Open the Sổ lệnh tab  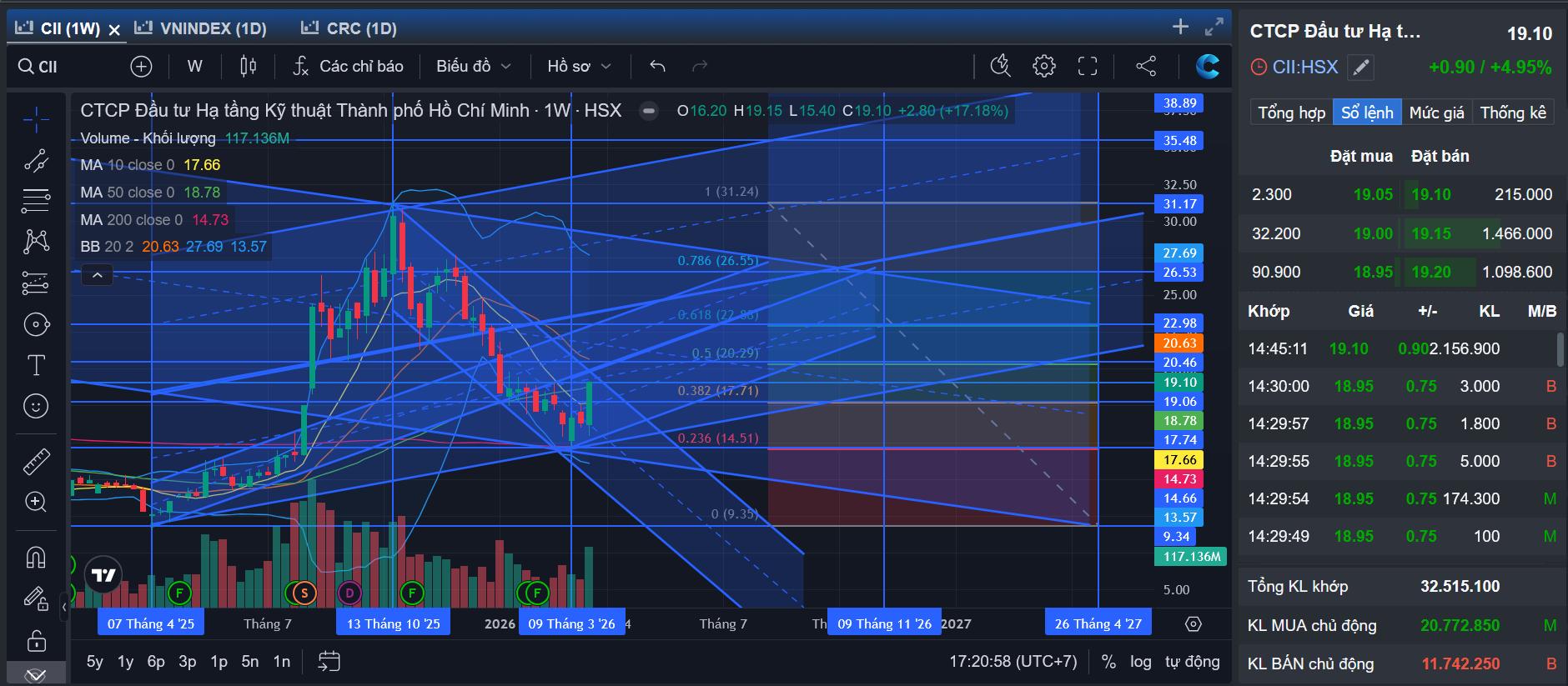pyautogui.click(x=1367, y=113)
